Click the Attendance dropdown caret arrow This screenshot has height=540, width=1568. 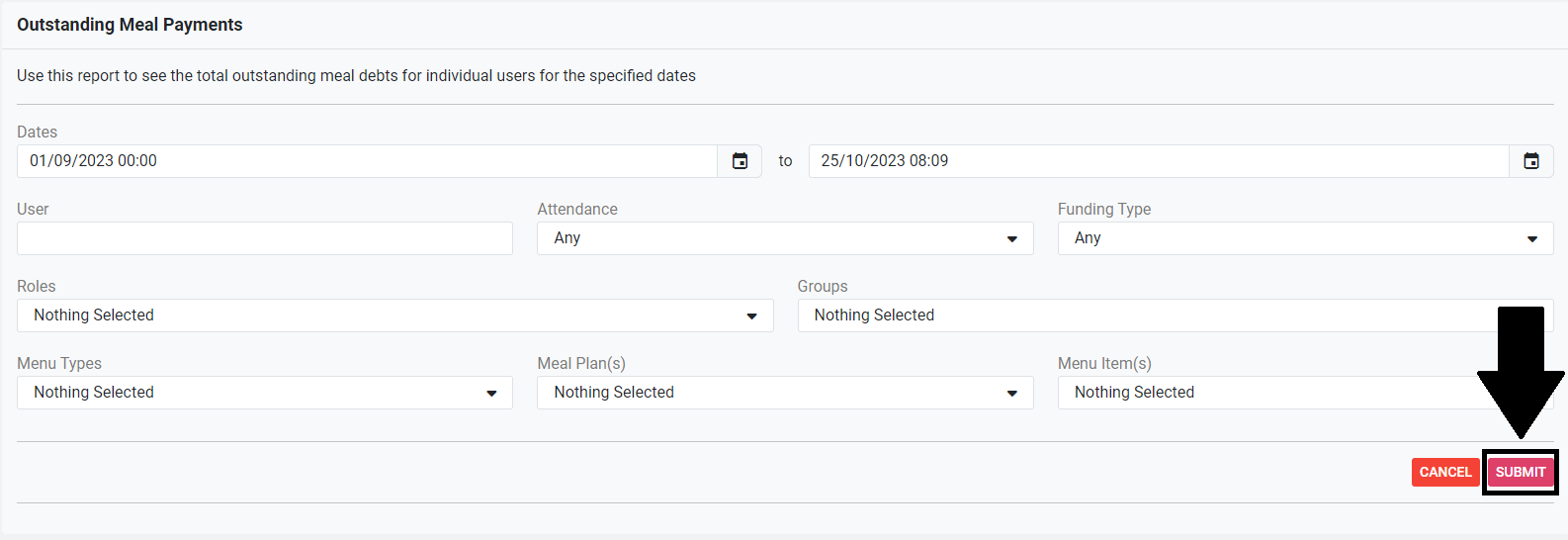(1011, 239)
